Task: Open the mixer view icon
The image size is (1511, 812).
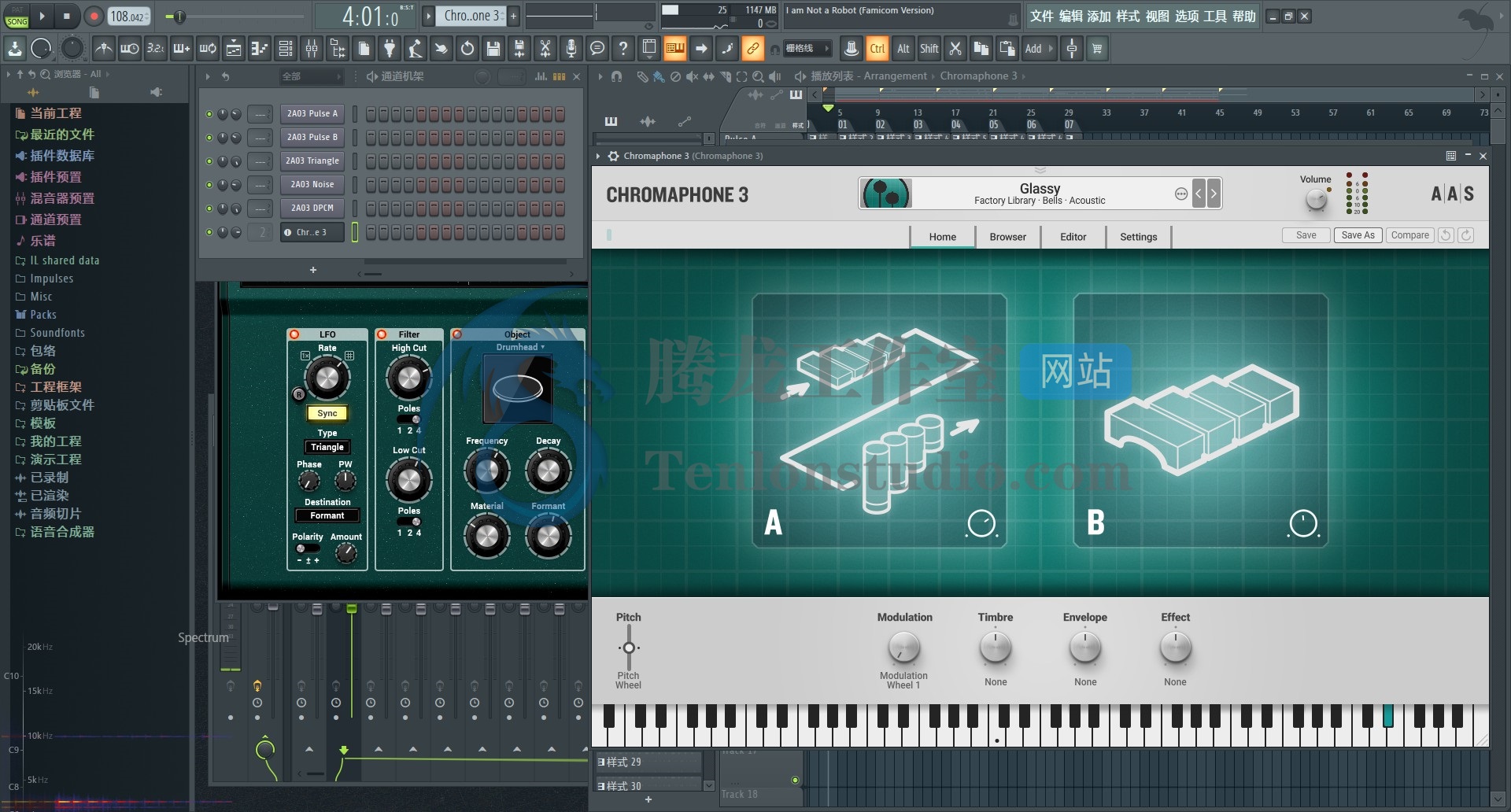Action: [x=312, y=49]
